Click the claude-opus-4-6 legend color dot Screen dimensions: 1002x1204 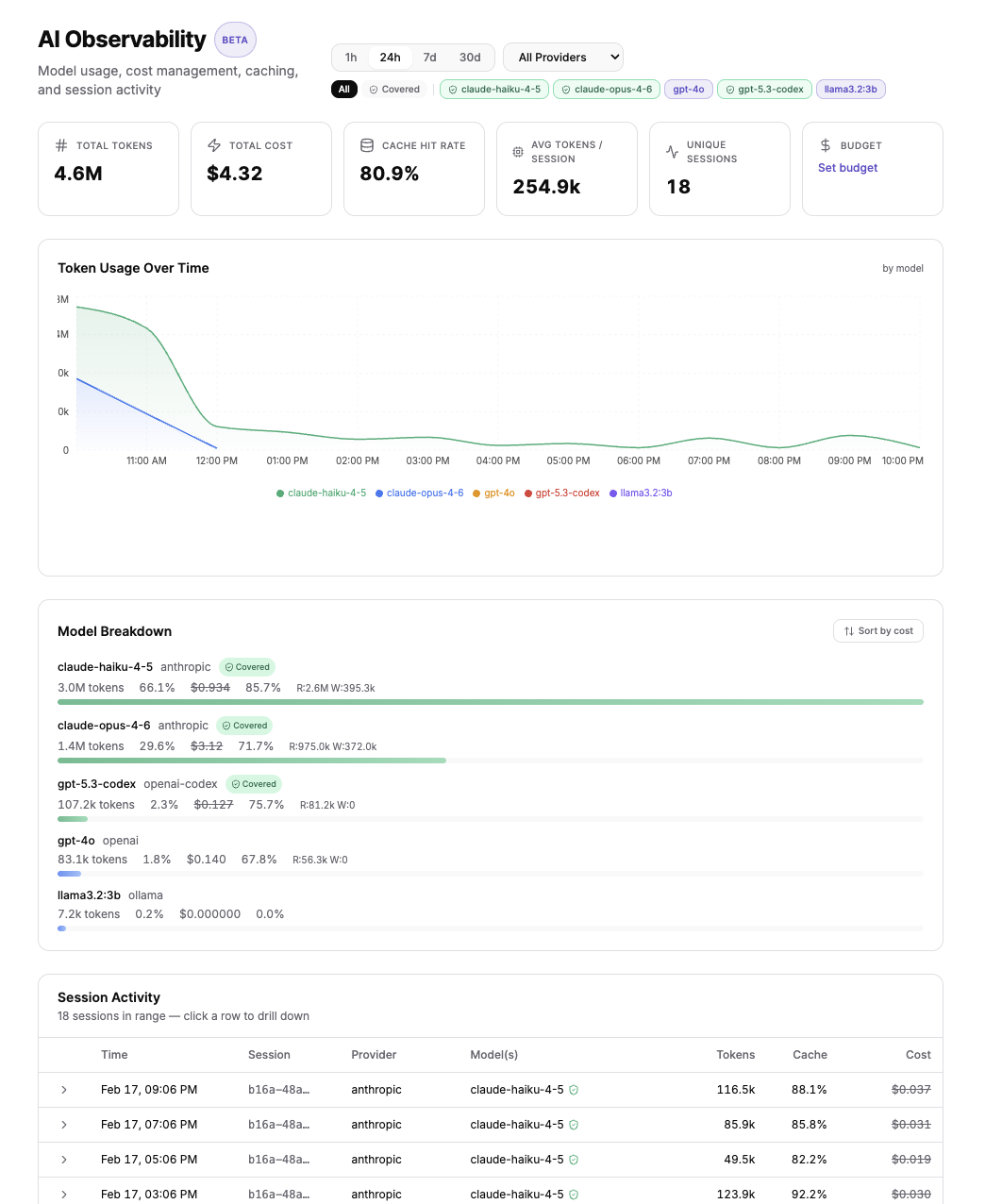click(378, 493)
